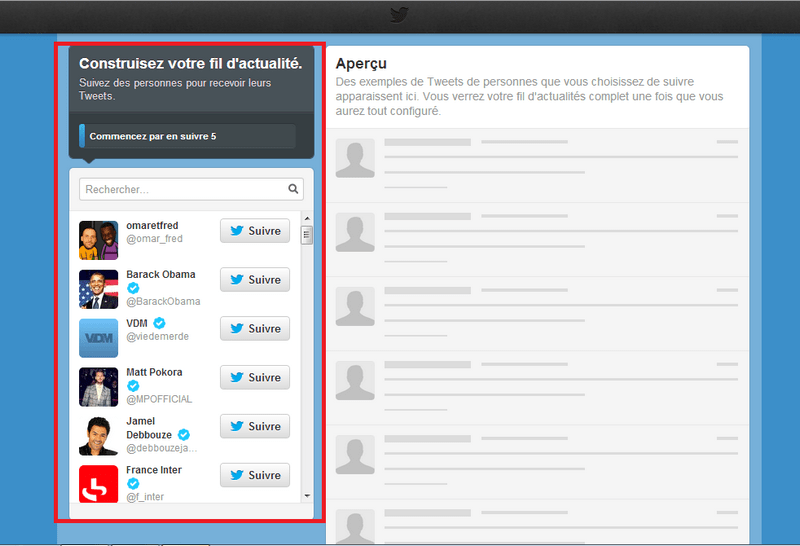Follow VDM with Suivre button

[x=255, y=329]
